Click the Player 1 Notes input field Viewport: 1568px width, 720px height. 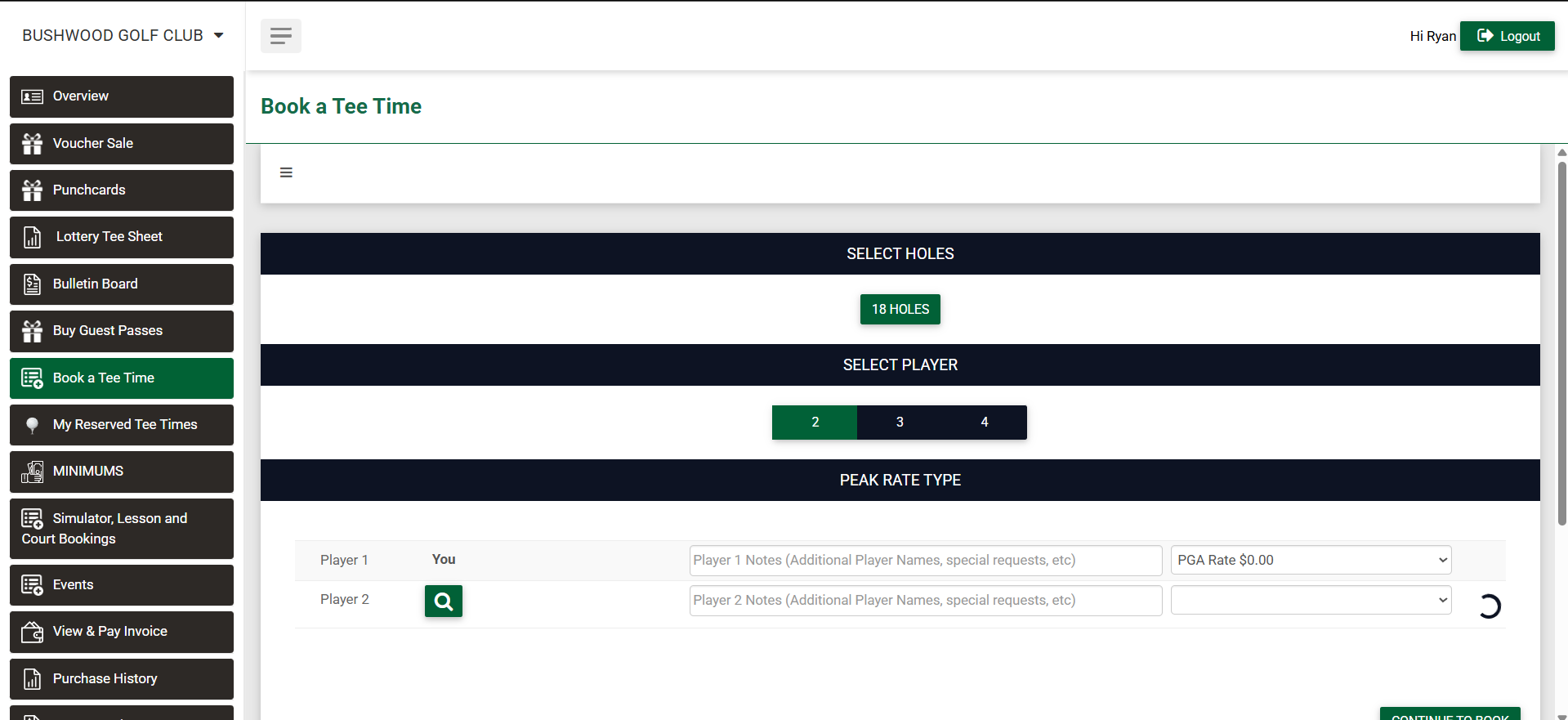click(925, 561)
